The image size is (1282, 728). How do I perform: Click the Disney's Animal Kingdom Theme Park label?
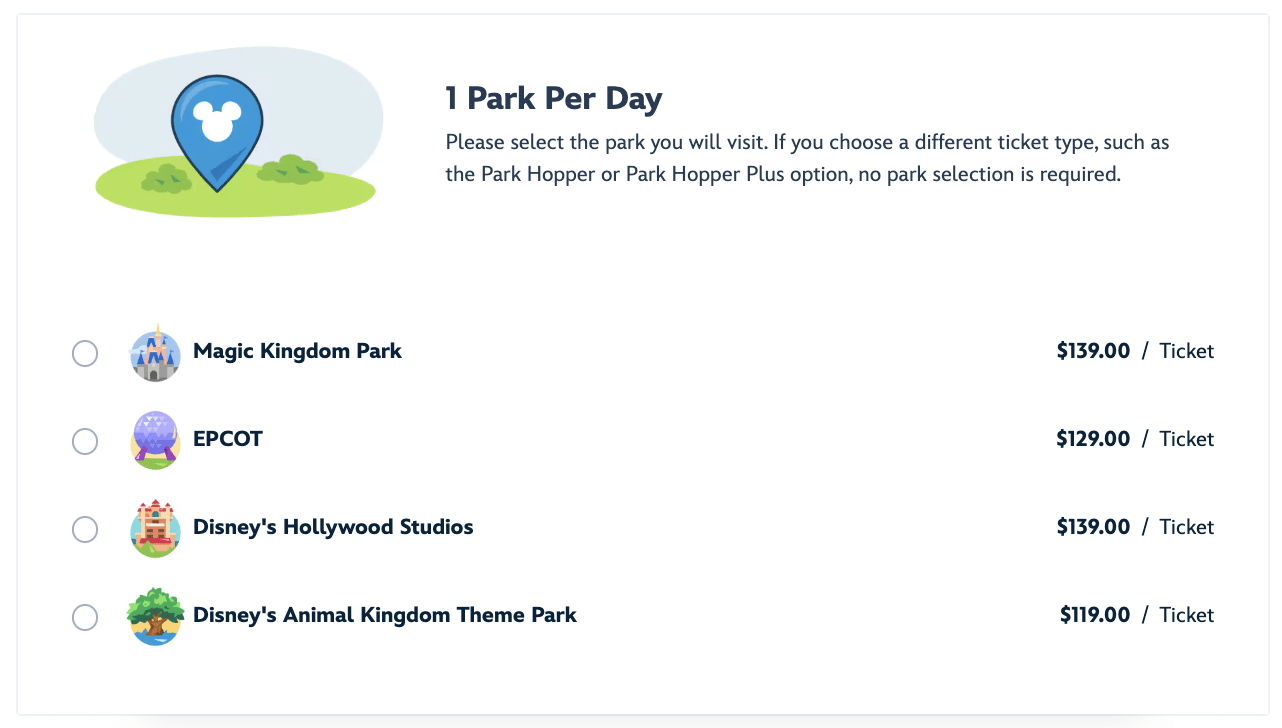pyautogui.click(x=385, y=615)
